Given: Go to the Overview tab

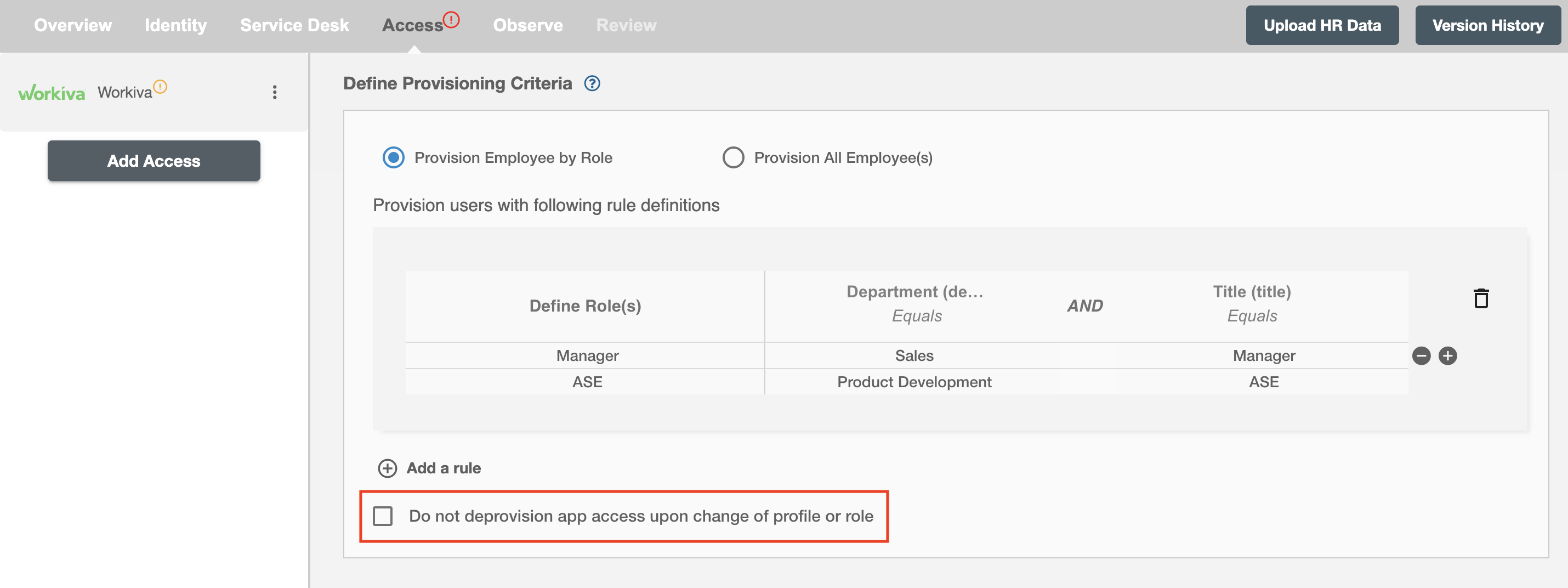Looking at the screenshot, I should [x=73, y=26].
